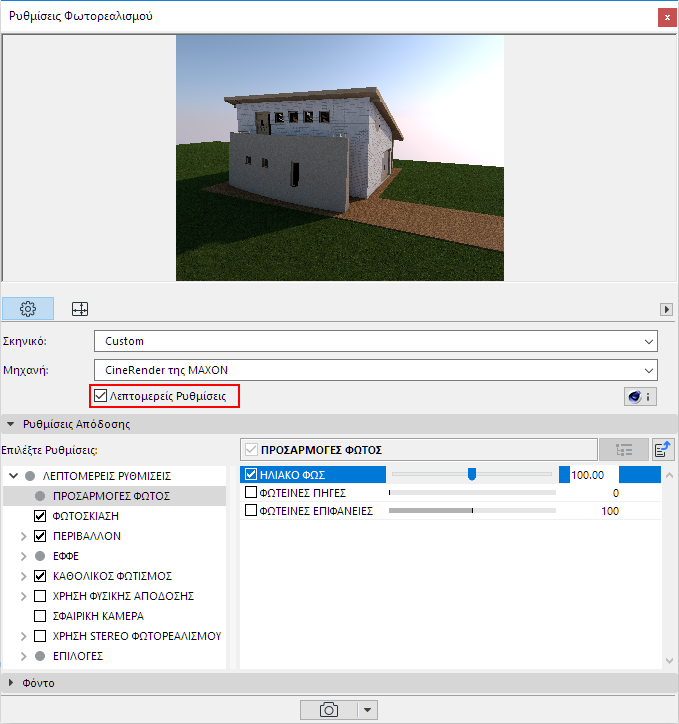Enable ΧΡΗΣΗ STEREO ΦΩΤΟΡΕΑΛΙΣΜΟΥ checkbox
Screen dimensions: 679x724
(x=40, y=636)
